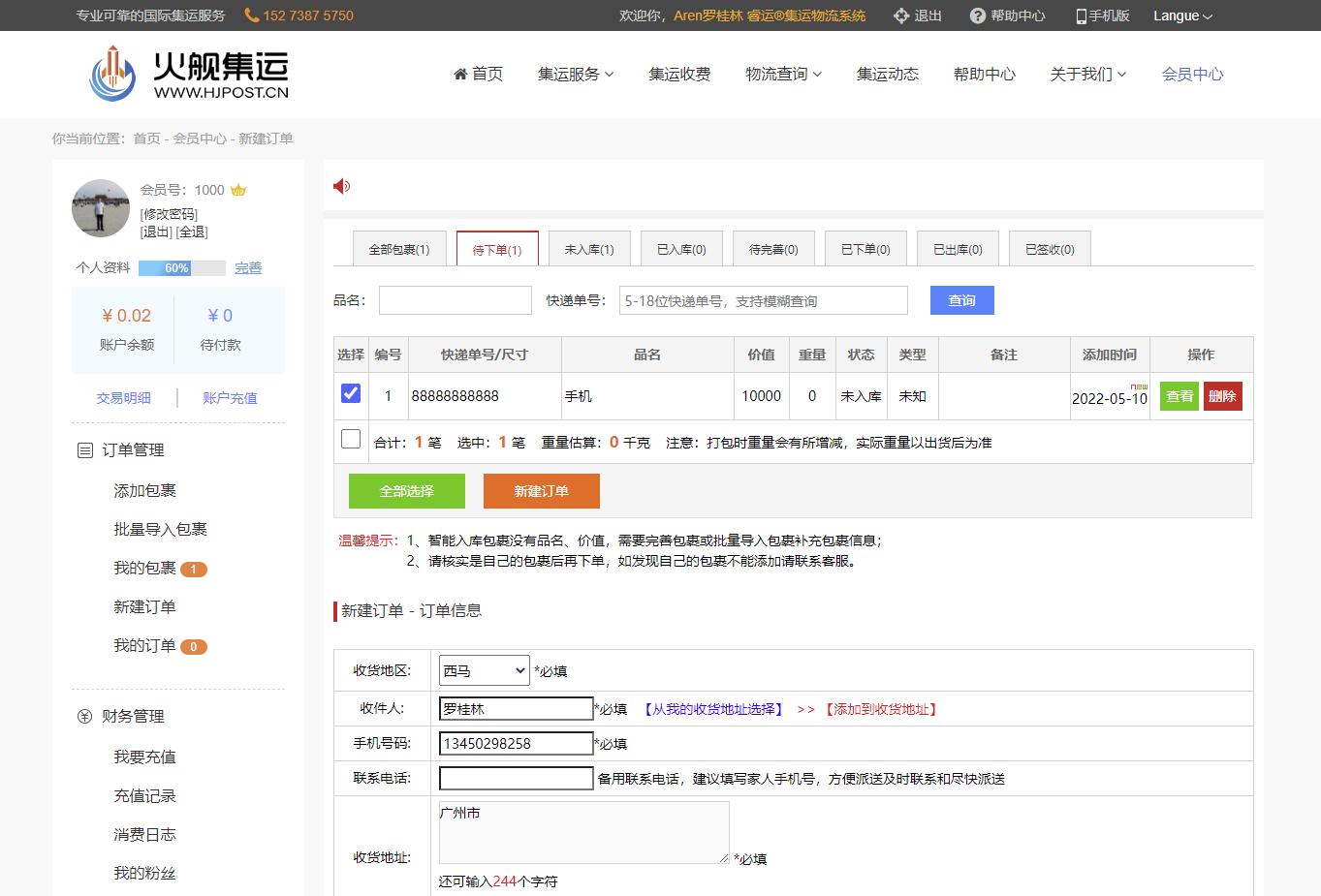Click the 财务管理 yen icon
The image size is (1321, 896).
pyautogui.click(x=84, y=716)
